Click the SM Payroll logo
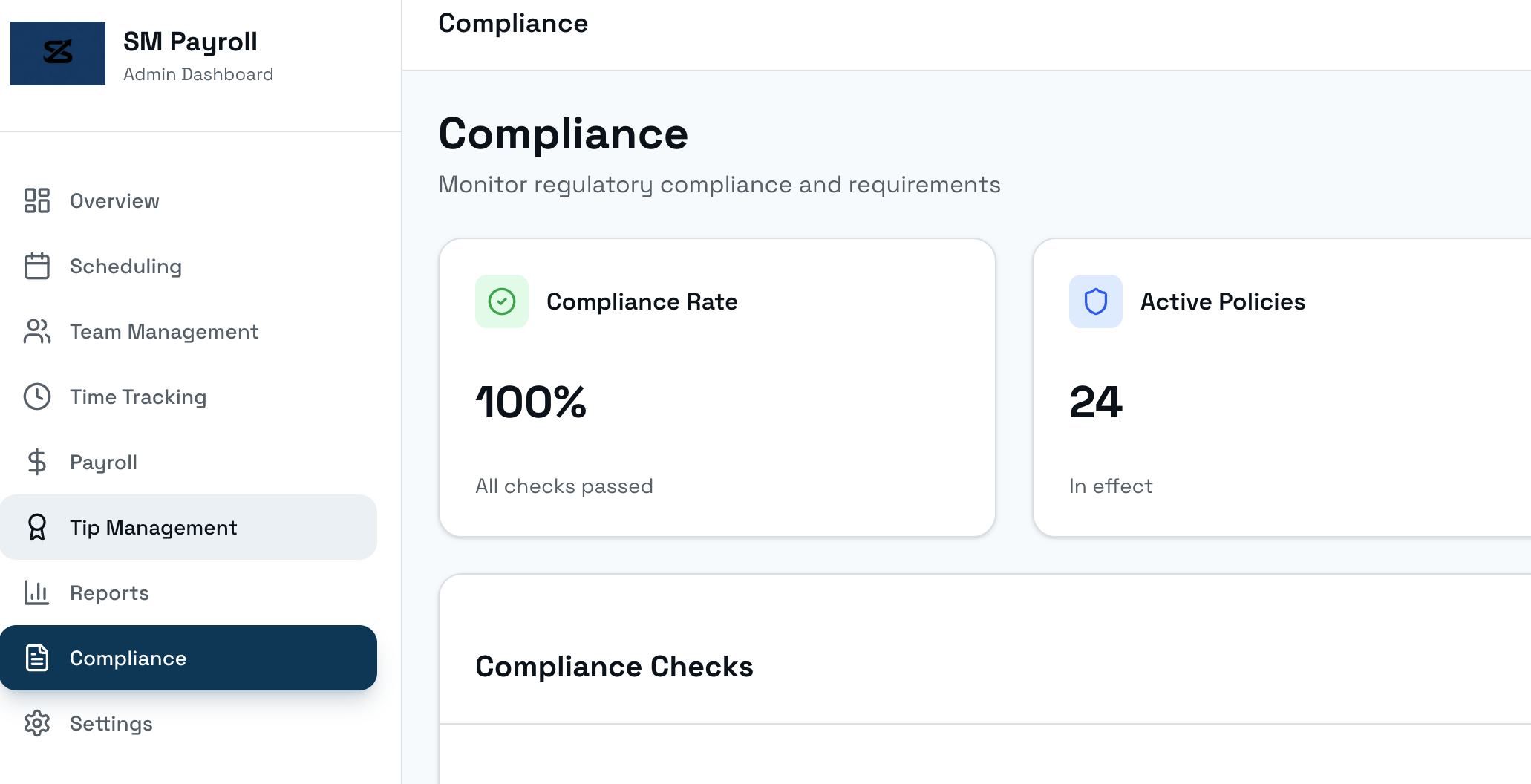Screen dimensions: 1531x784 [x=57, y=53]
